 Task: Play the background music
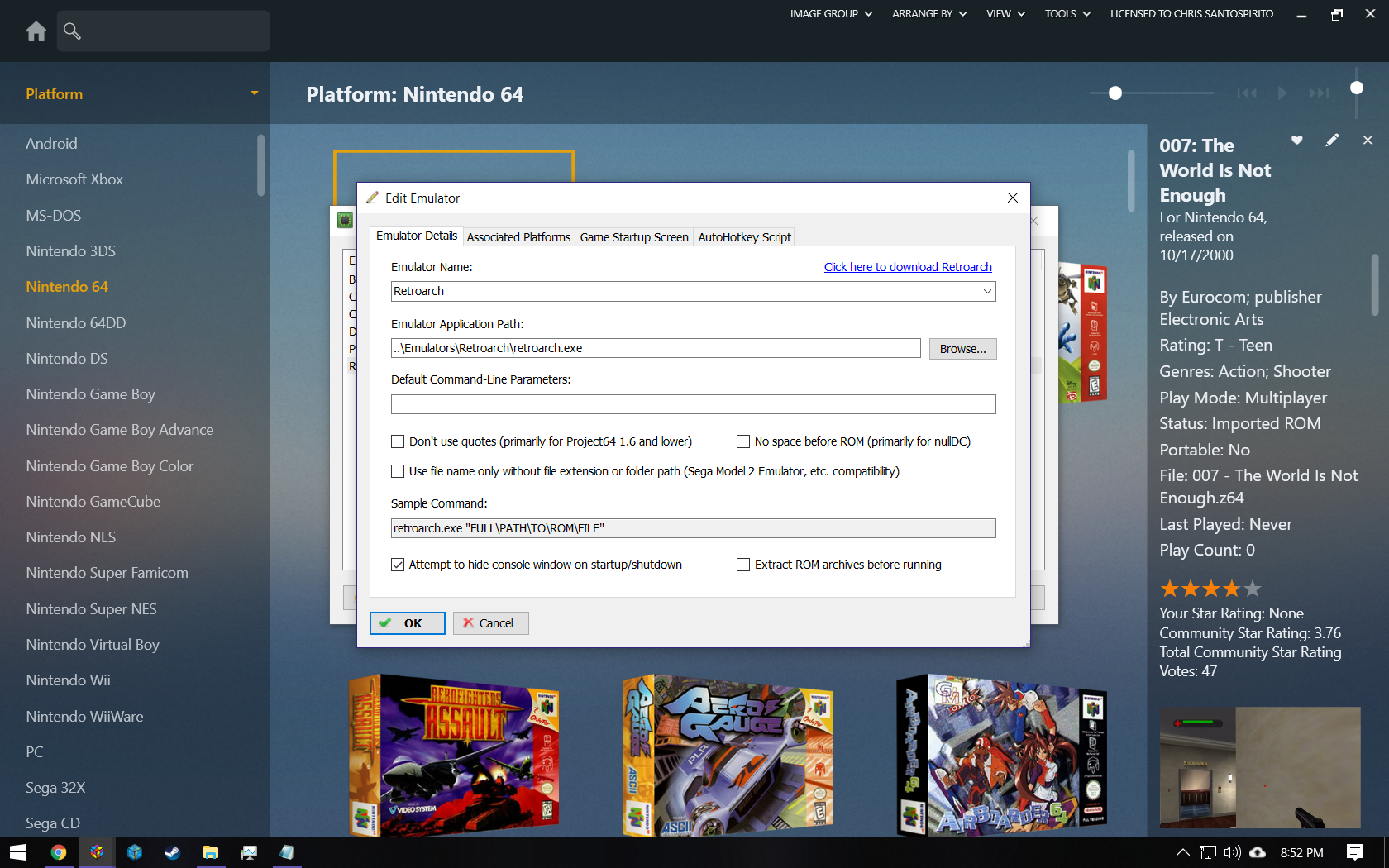point(1282,93)
